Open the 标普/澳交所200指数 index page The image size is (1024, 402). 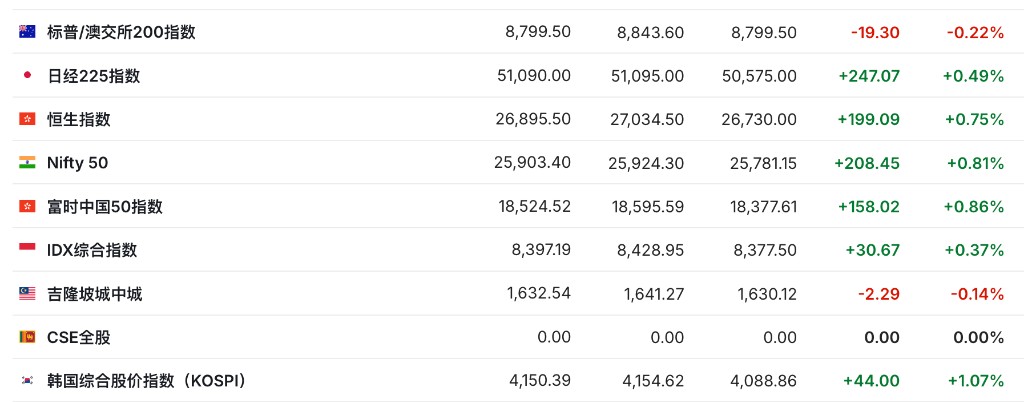click(121, 32)
